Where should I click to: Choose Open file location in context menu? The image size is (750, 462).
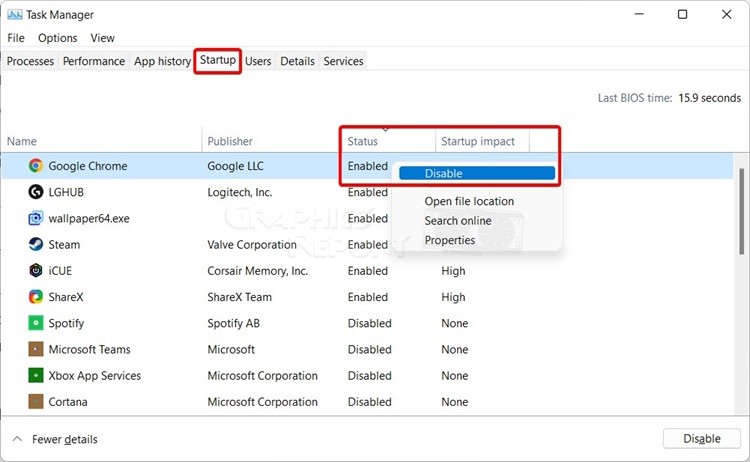[469, 201]
